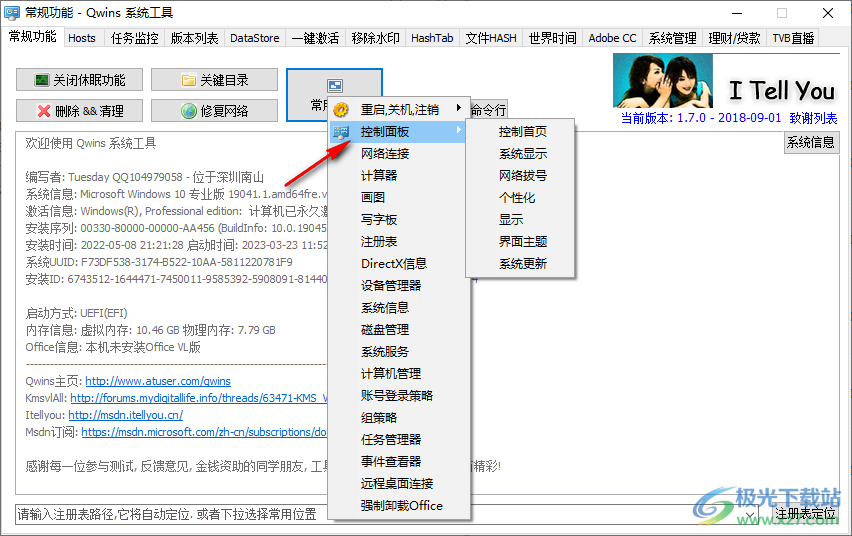
Task: Open the KmsvlAll mydigitallife forum link
Action: [199, 398]
